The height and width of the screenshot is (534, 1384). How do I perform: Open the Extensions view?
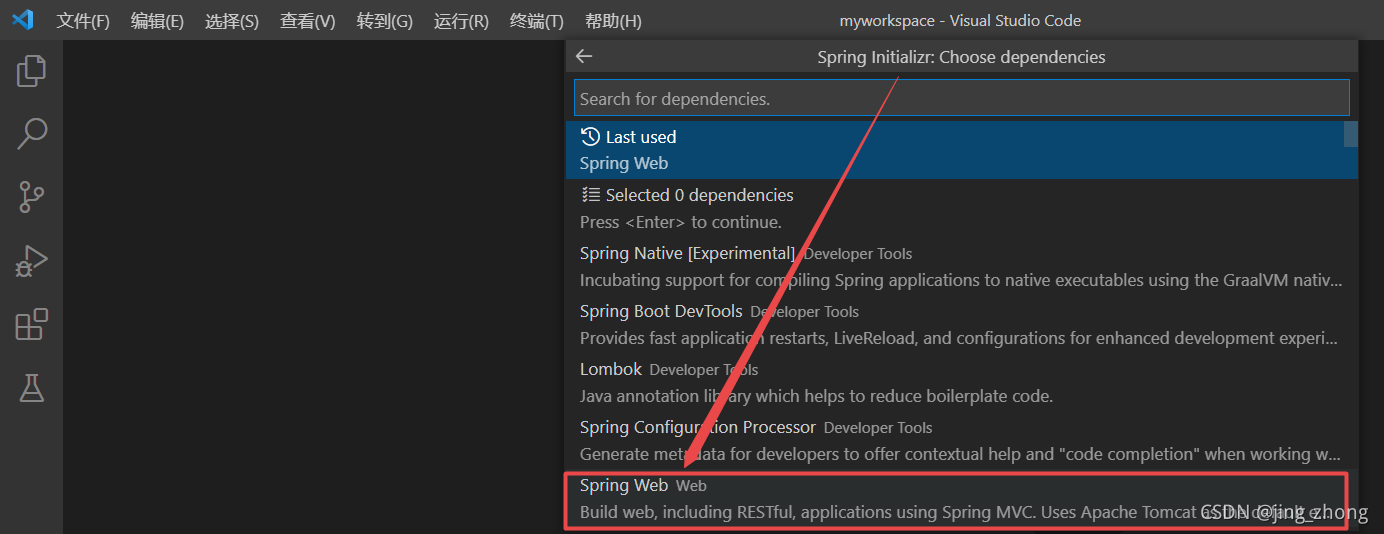(31, 325)
